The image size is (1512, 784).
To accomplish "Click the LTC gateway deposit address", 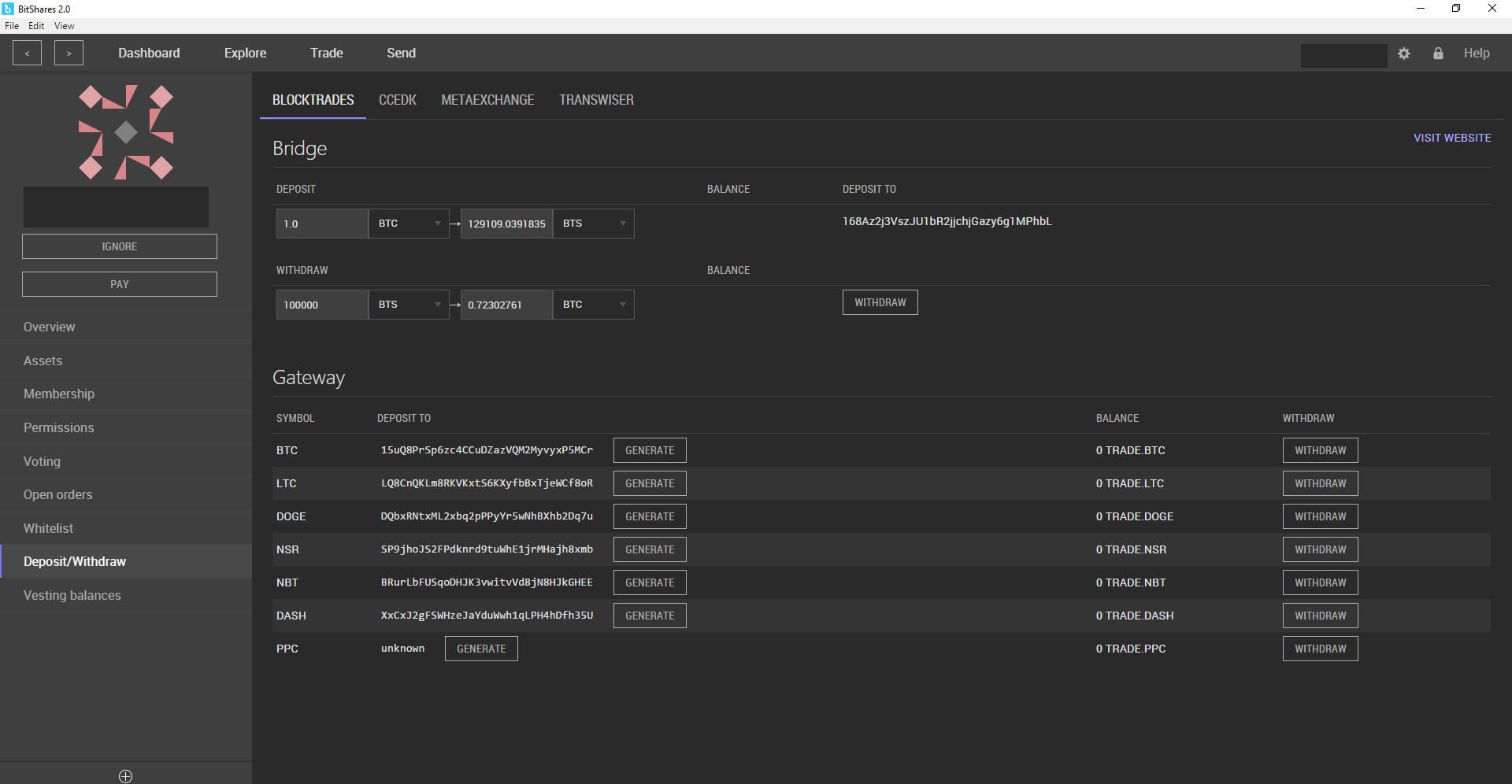I will 487,483.
